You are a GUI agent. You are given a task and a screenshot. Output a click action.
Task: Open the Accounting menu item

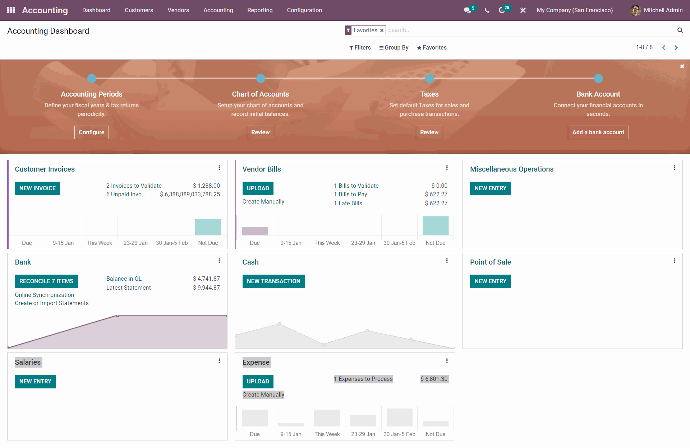point(218,10)
